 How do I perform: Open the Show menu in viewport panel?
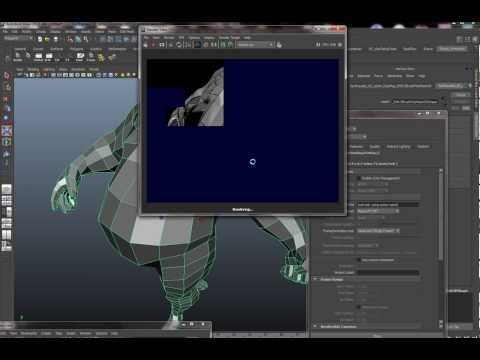(x=63, y=69)
